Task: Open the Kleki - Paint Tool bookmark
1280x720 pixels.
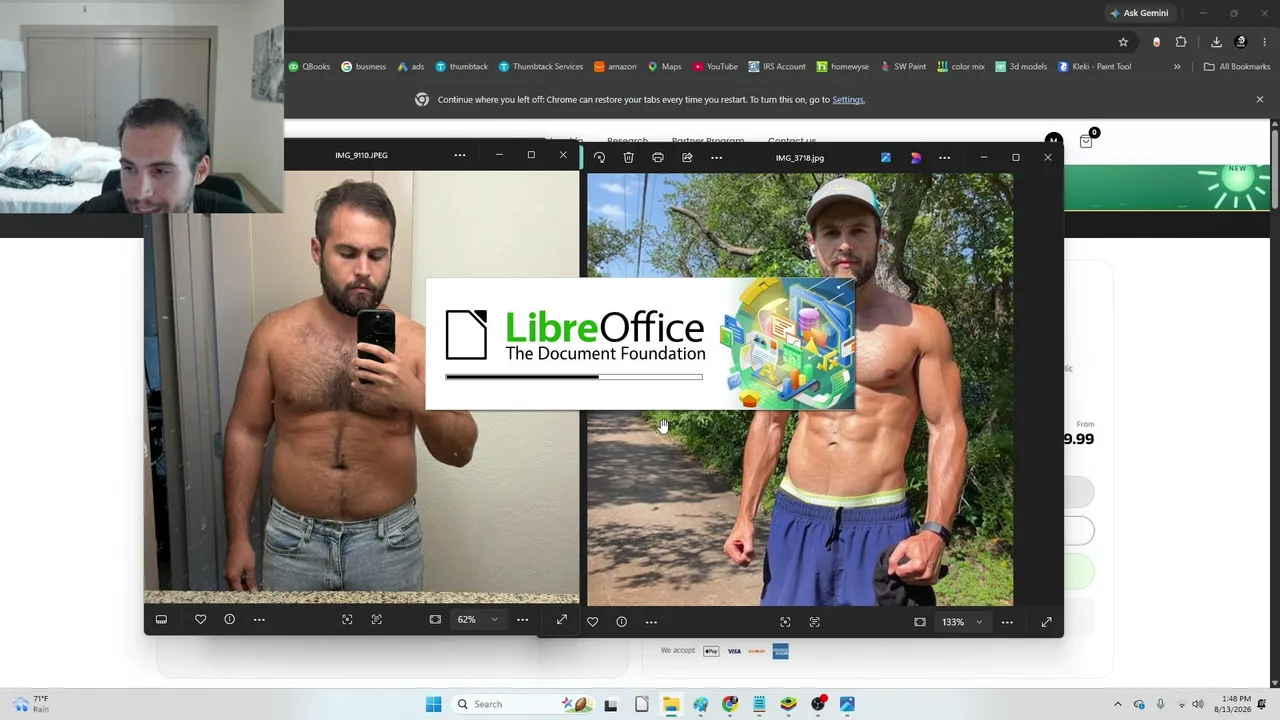Action: tap(1094, 67)
